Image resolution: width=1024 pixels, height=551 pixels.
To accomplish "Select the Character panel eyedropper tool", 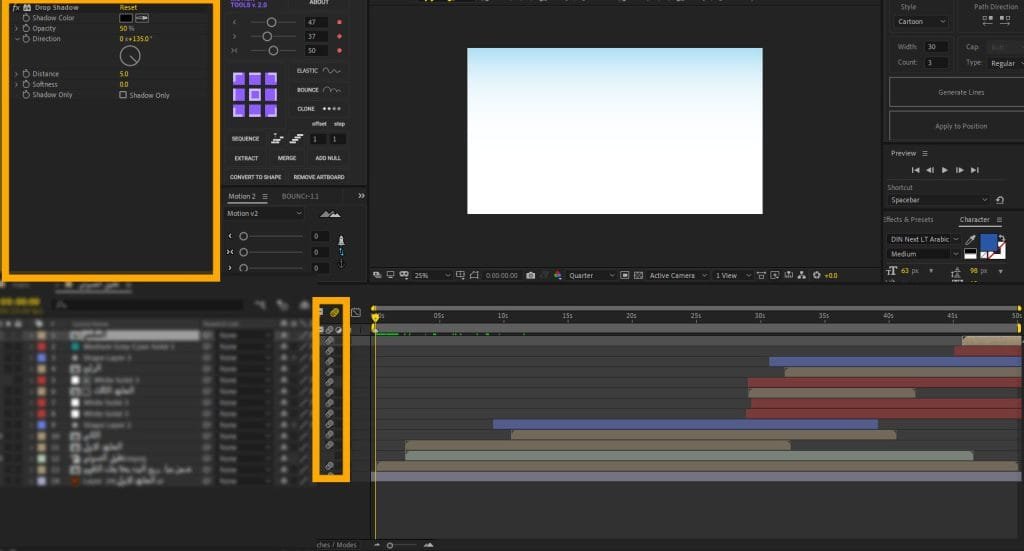I will [x=970, y=240].
